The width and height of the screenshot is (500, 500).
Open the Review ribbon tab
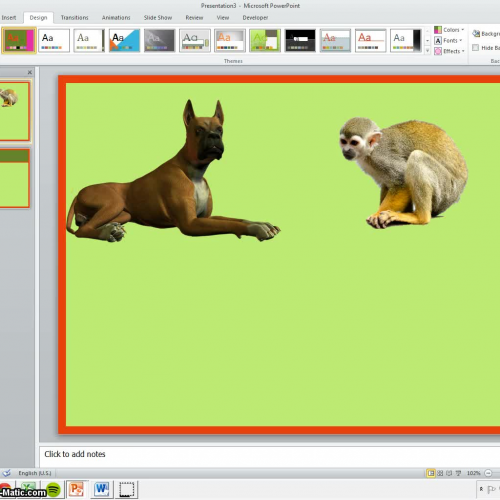194,18
